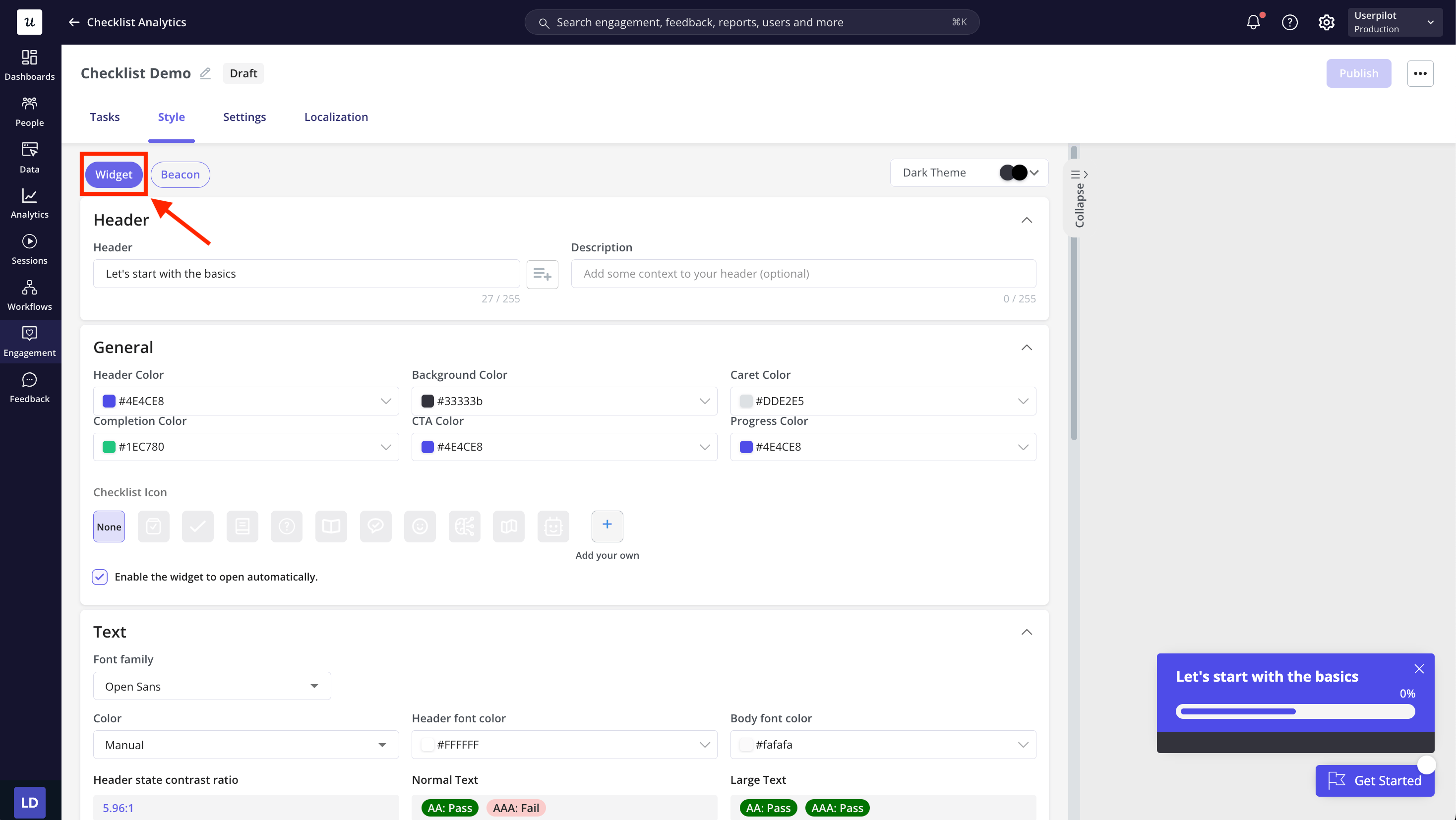Open Analytics from the sidebar
This screenshot has width=1456, height=820.
click(x=29, y=203)
